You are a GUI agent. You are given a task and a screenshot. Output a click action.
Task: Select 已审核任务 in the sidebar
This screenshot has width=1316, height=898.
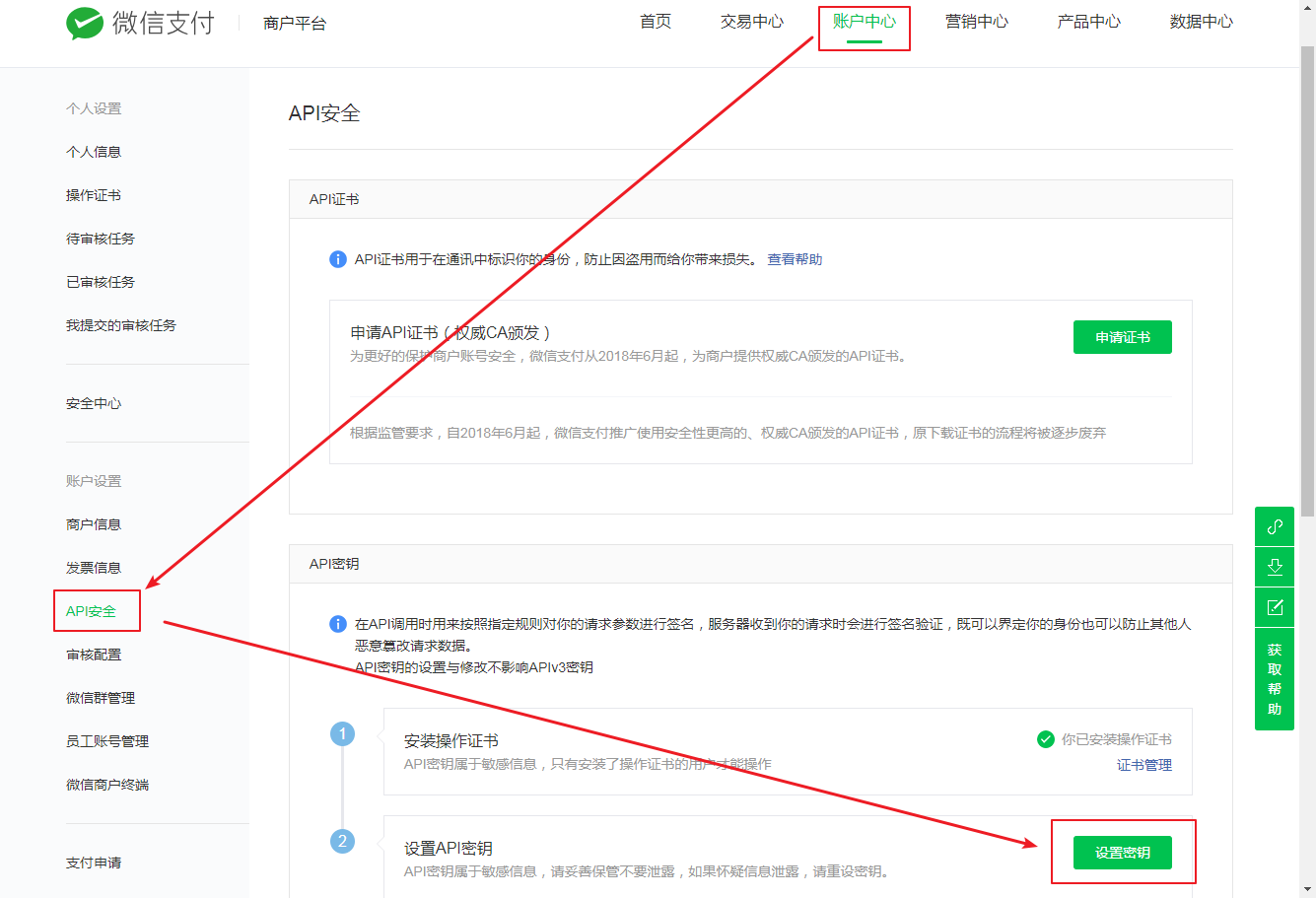101,282
